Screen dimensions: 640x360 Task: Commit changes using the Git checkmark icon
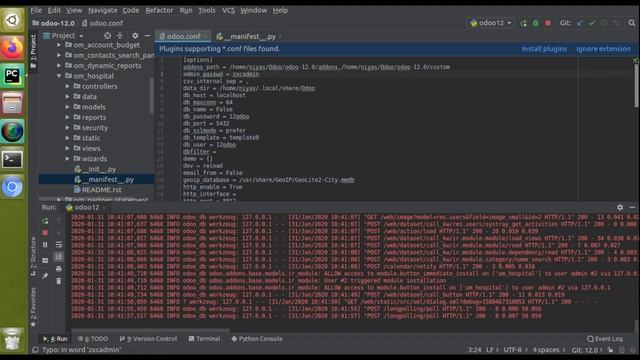(592, 23)
